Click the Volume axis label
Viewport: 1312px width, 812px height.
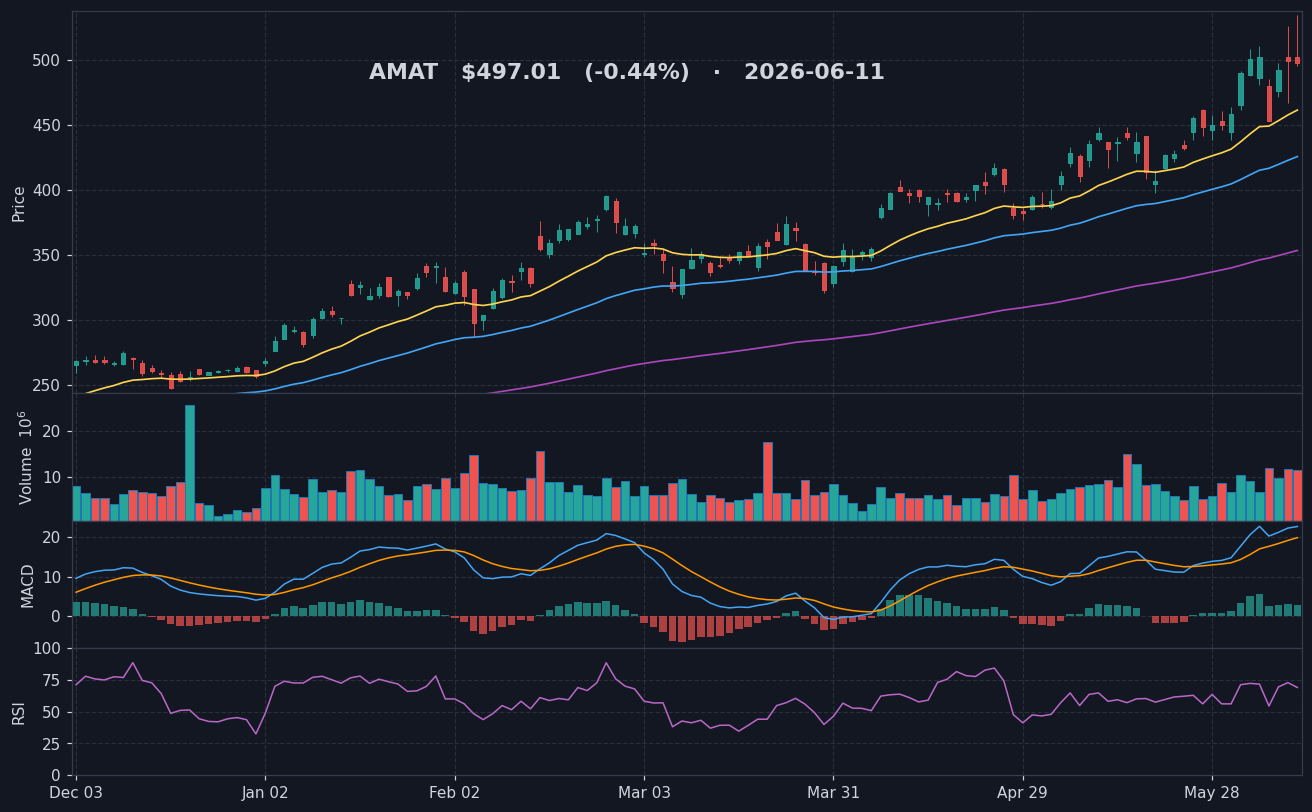coord(24,457)
